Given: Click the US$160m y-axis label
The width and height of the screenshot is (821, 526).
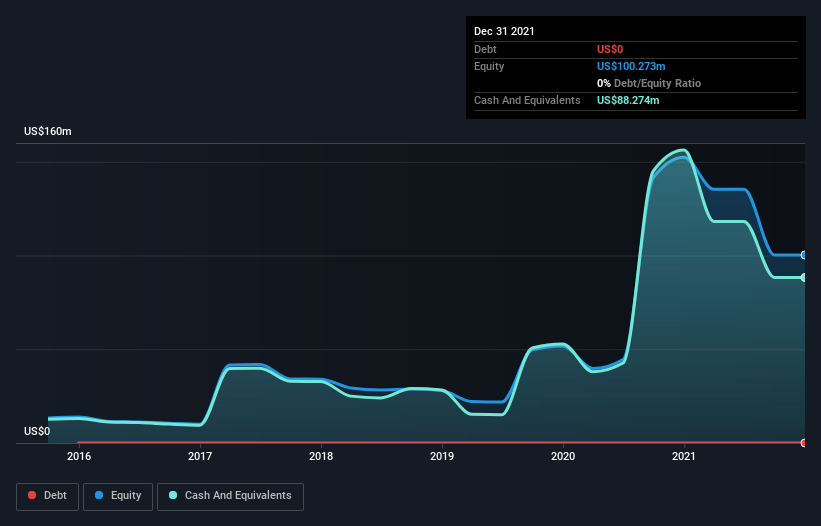Looking at the screenshot, I should (x=48, y=131).
